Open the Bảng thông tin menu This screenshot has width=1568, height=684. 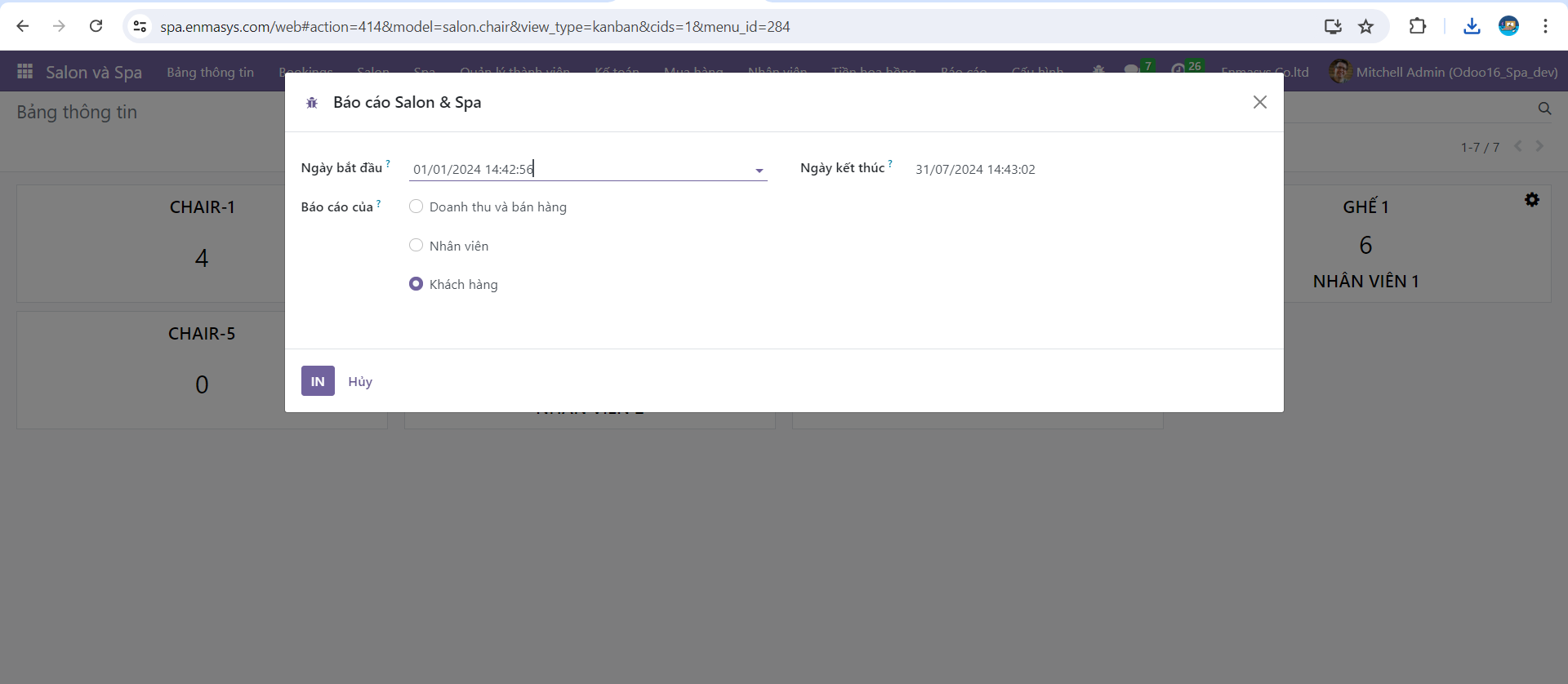click(210, 73)
